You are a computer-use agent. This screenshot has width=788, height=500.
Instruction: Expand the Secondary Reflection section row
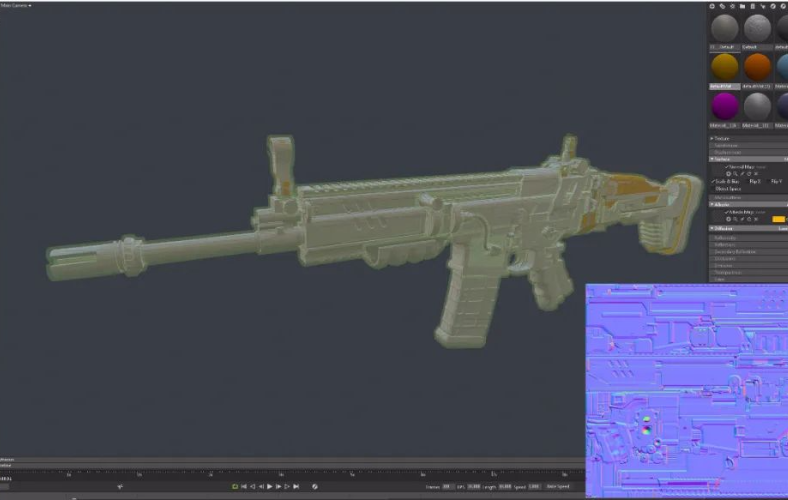click(x=748, y=251)
